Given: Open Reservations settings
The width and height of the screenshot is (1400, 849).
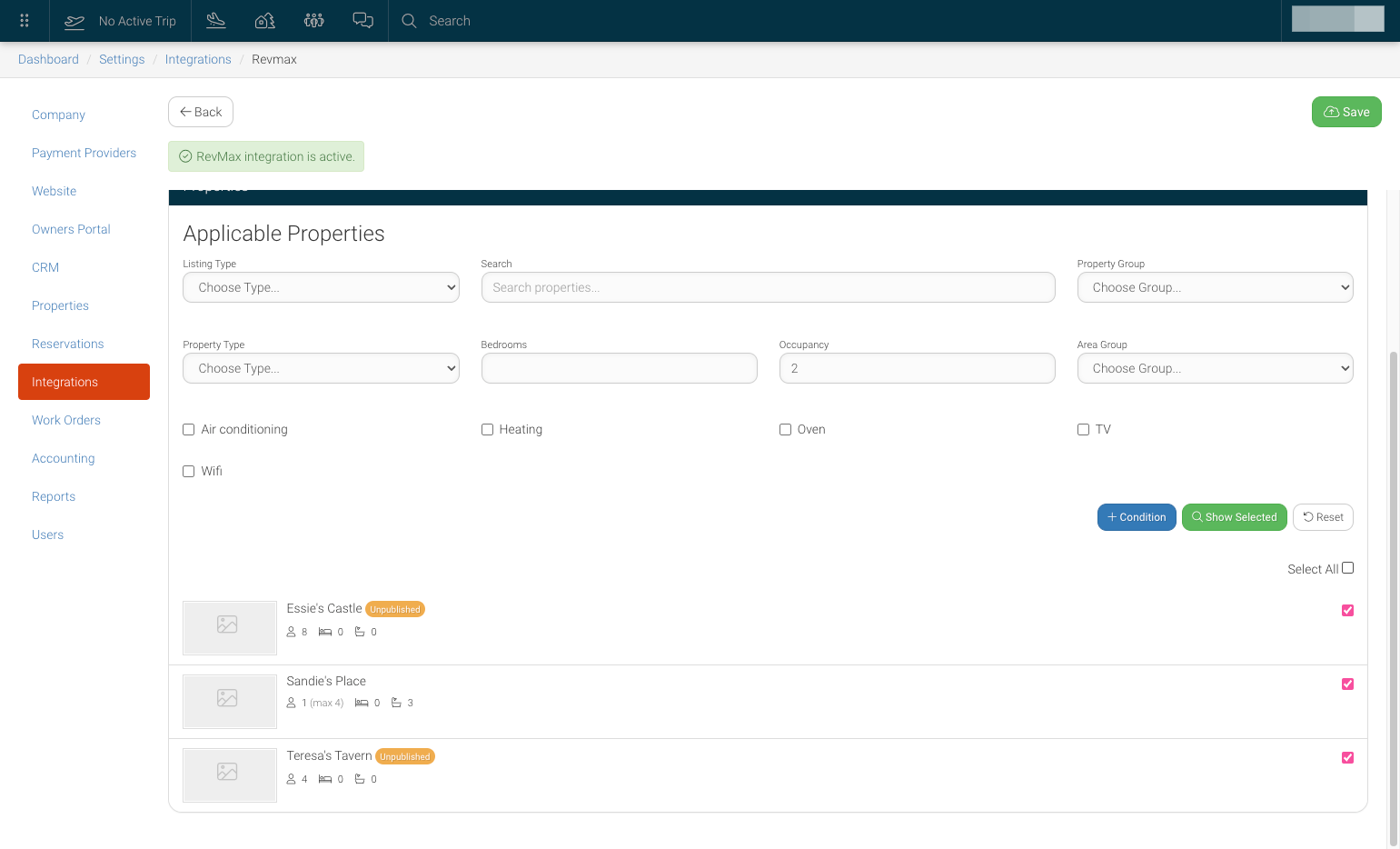Looking at the screenshot, I should (67, 344).
